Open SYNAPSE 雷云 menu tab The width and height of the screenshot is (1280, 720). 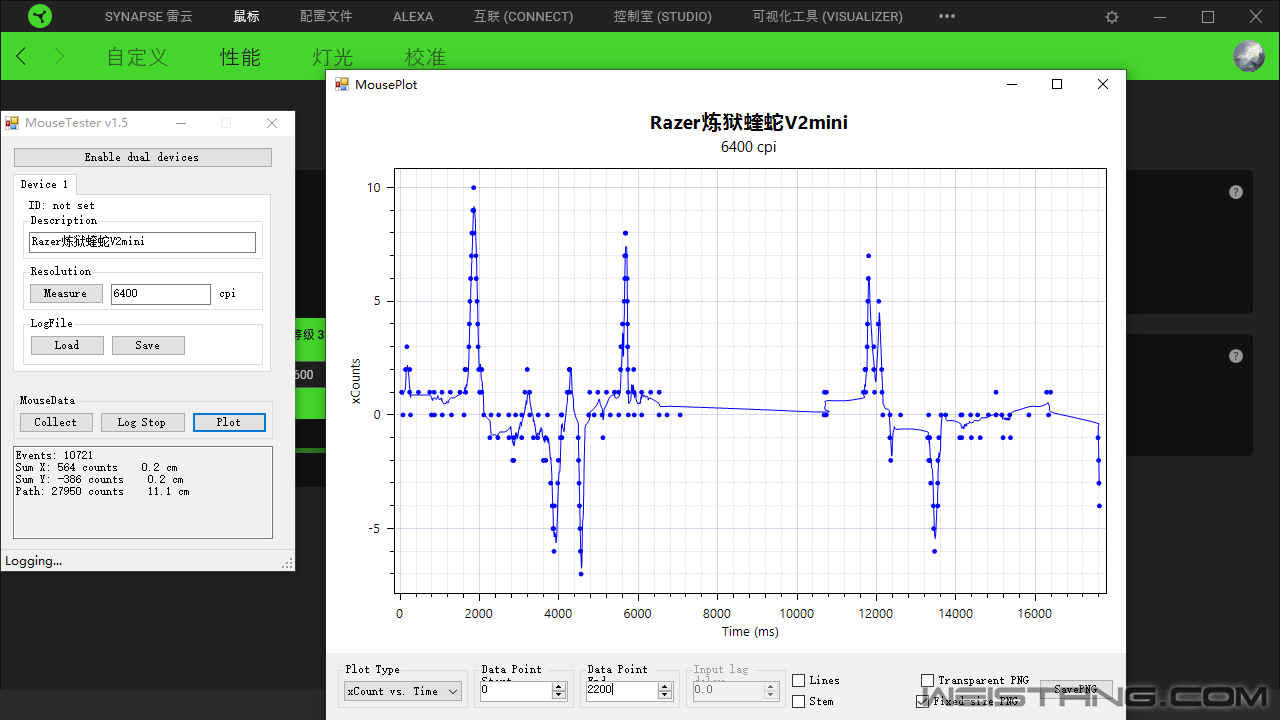tap(149, 17)
